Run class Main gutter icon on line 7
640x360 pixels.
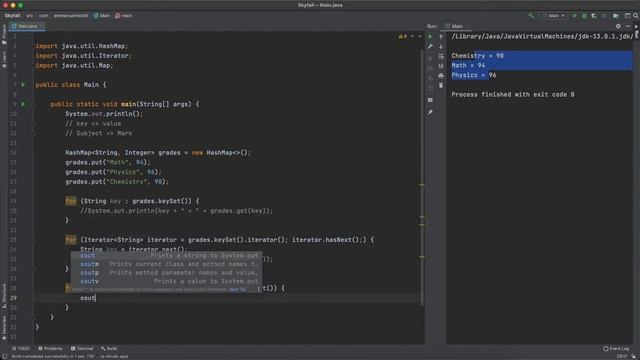(x=23, y=84)
